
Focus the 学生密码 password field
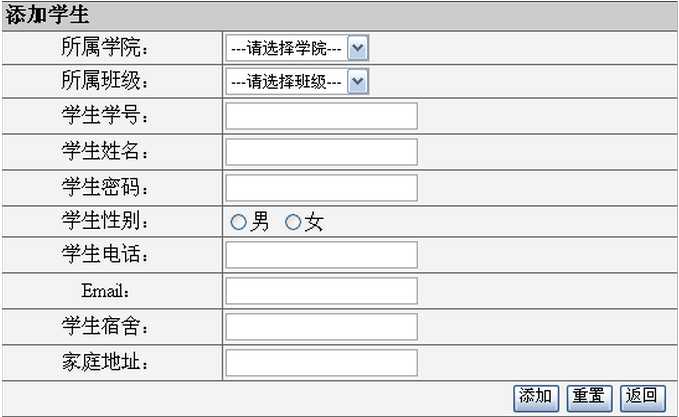click(x=321, y=188)
